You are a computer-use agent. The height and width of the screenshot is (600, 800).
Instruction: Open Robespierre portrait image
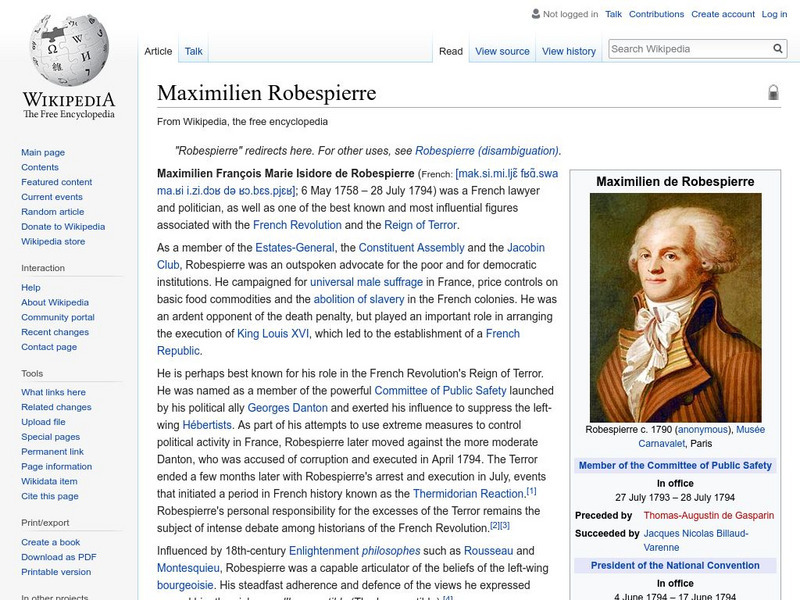coord(675,307)
